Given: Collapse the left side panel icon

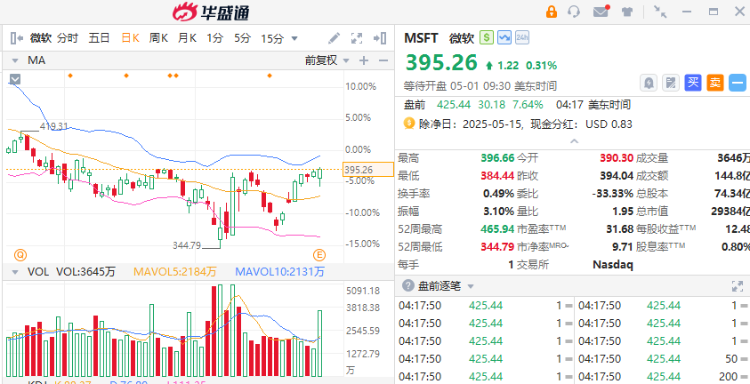Looking at the screenshot, I should (17, 38).
